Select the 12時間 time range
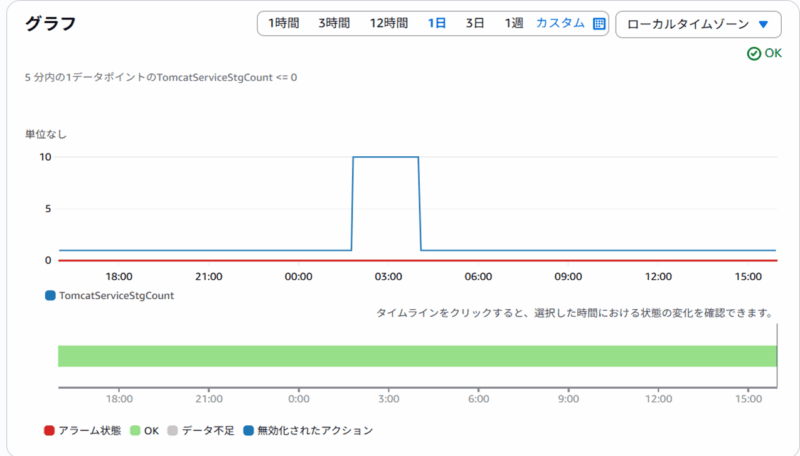 point(389,23)
